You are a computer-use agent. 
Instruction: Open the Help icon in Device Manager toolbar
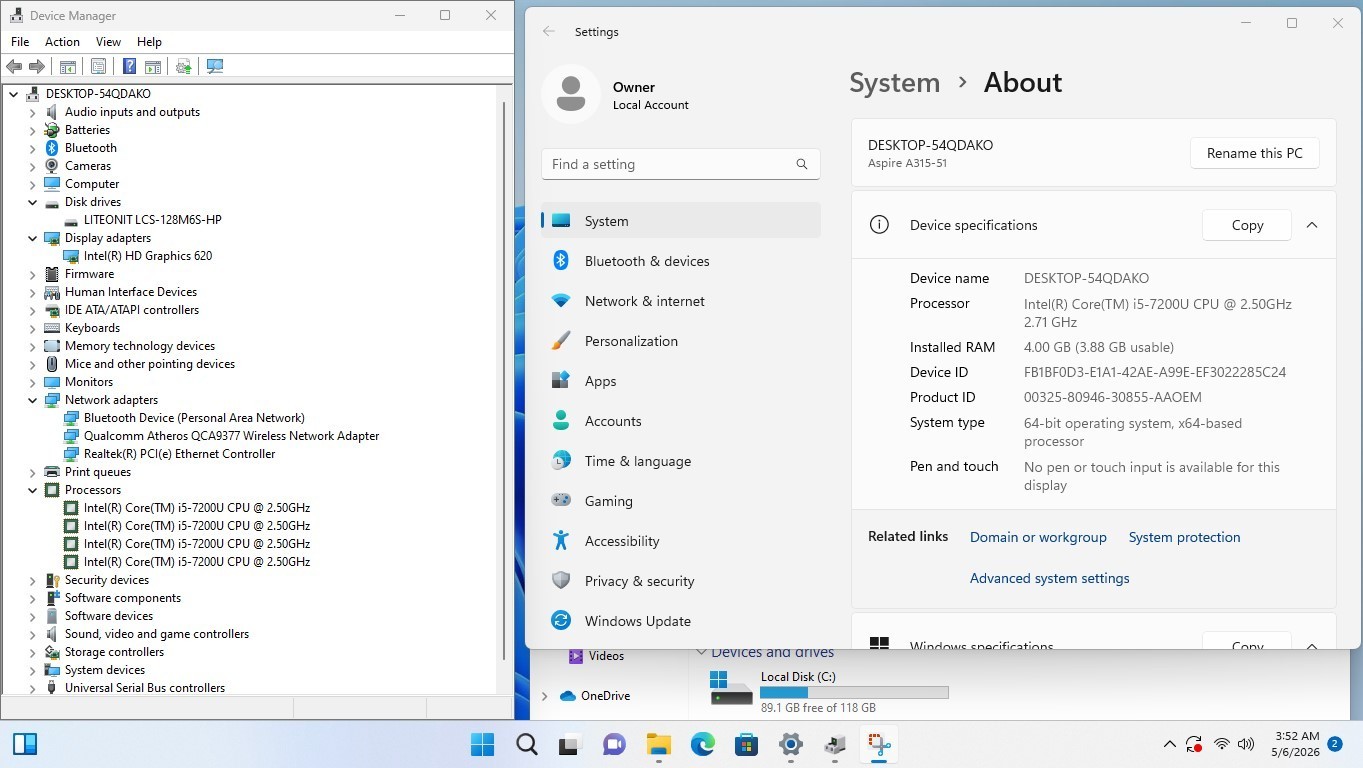(x=129, y=66)
